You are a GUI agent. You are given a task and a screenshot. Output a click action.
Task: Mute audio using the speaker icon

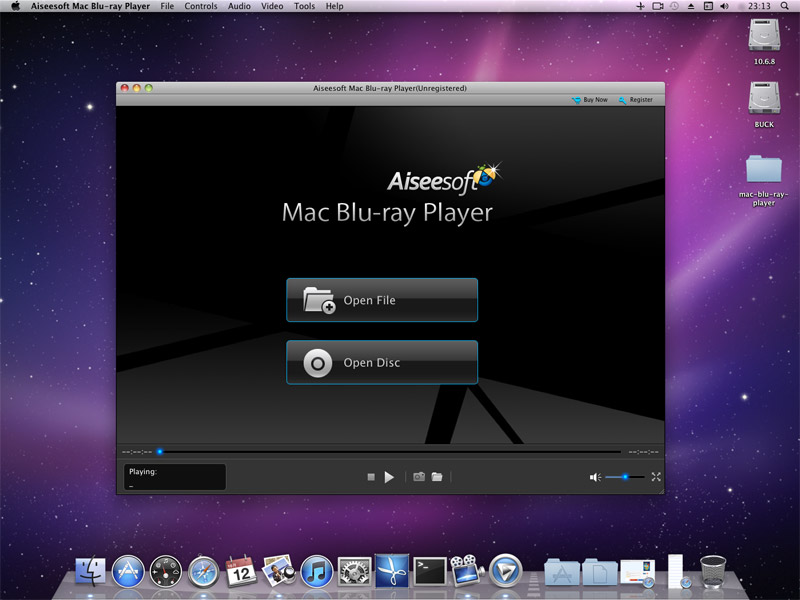coord(595,477)
